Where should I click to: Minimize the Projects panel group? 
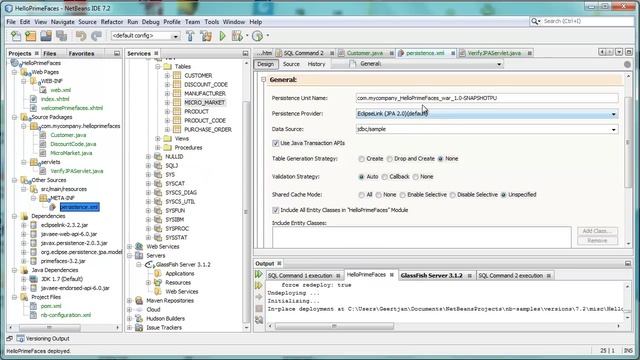(117, 53)
